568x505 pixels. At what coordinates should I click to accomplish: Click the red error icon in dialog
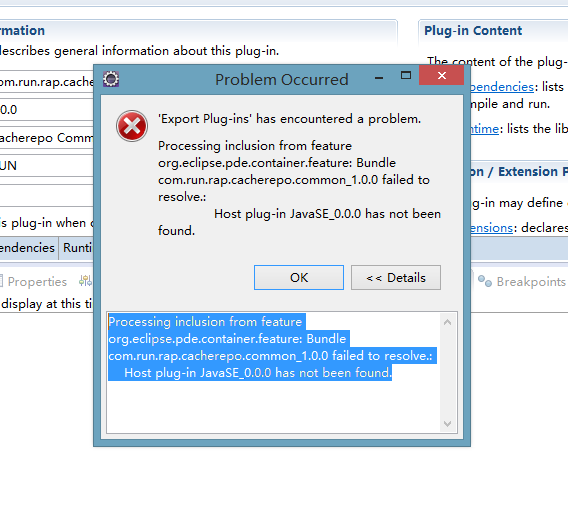pyautogui.click(x=132, y=126)
